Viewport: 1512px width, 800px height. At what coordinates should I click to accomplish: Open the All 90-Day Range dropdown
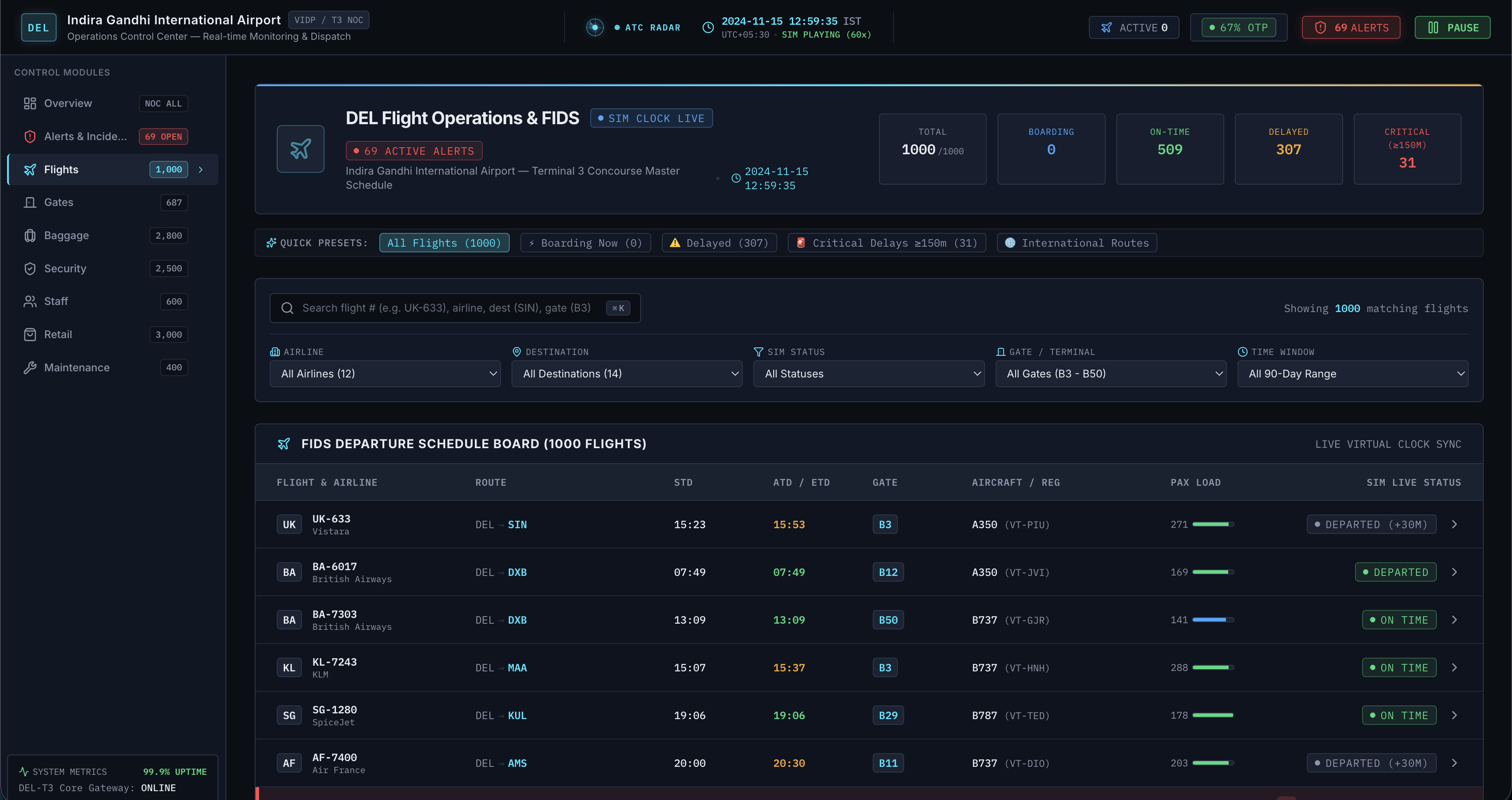[x=1353, y=374]
